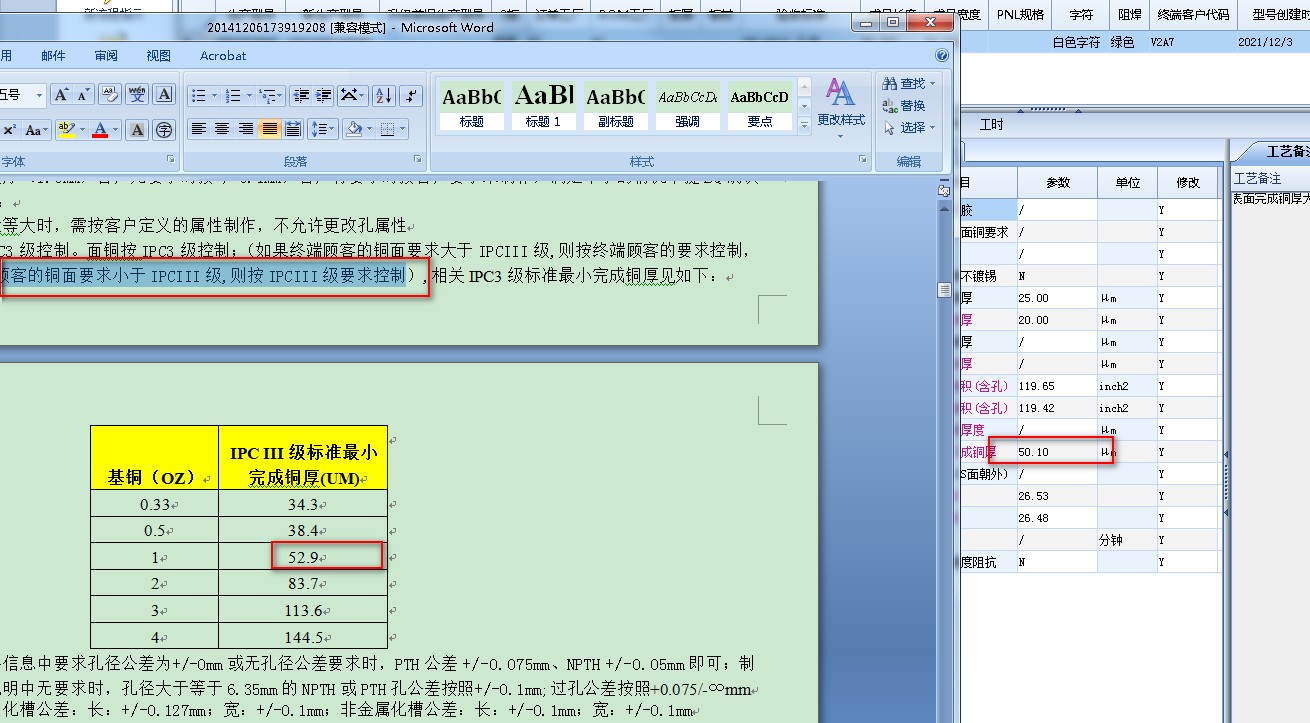Click the 52.9 cell in the copper table

point(303,556)
